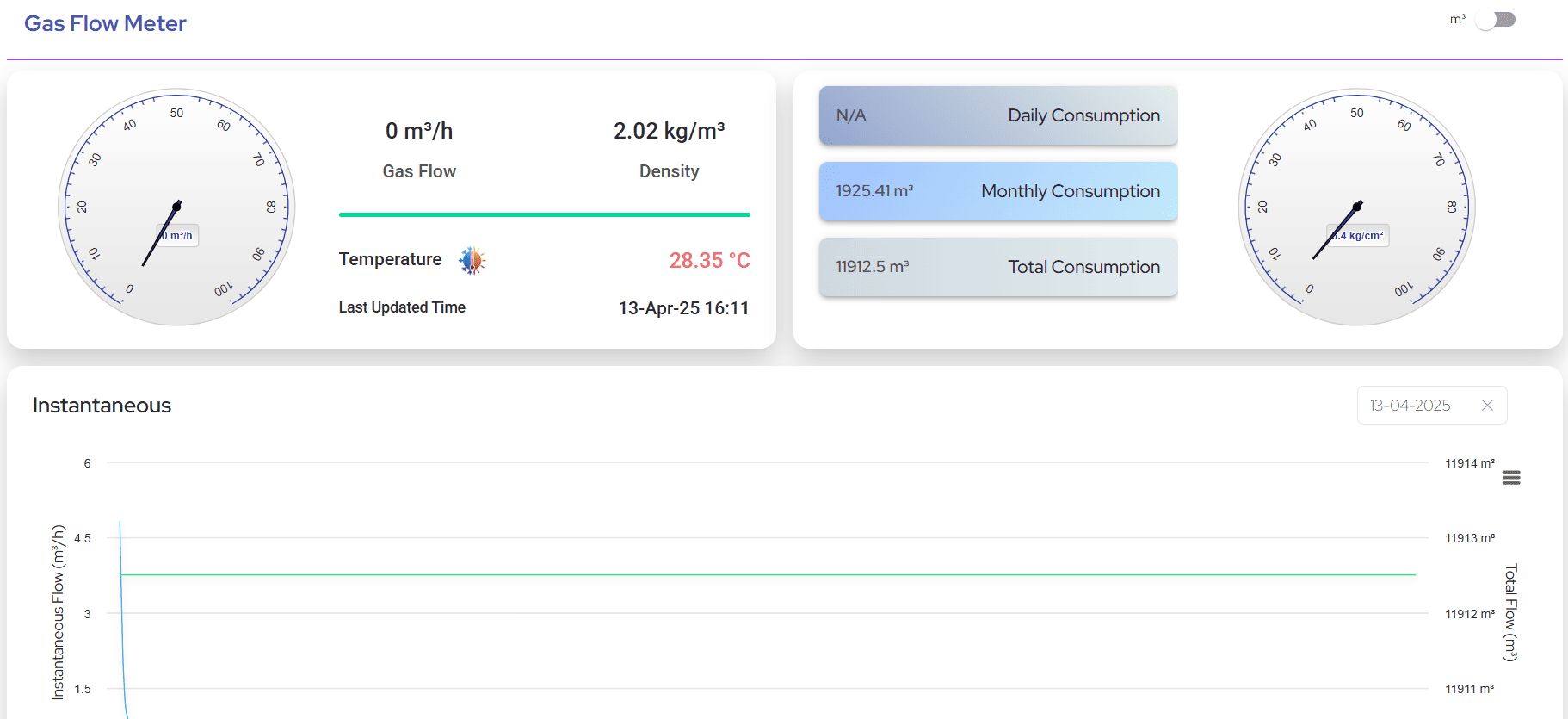Click the Last Updated Time label
The image size is (1568, 719).
[x=402, y=307]
